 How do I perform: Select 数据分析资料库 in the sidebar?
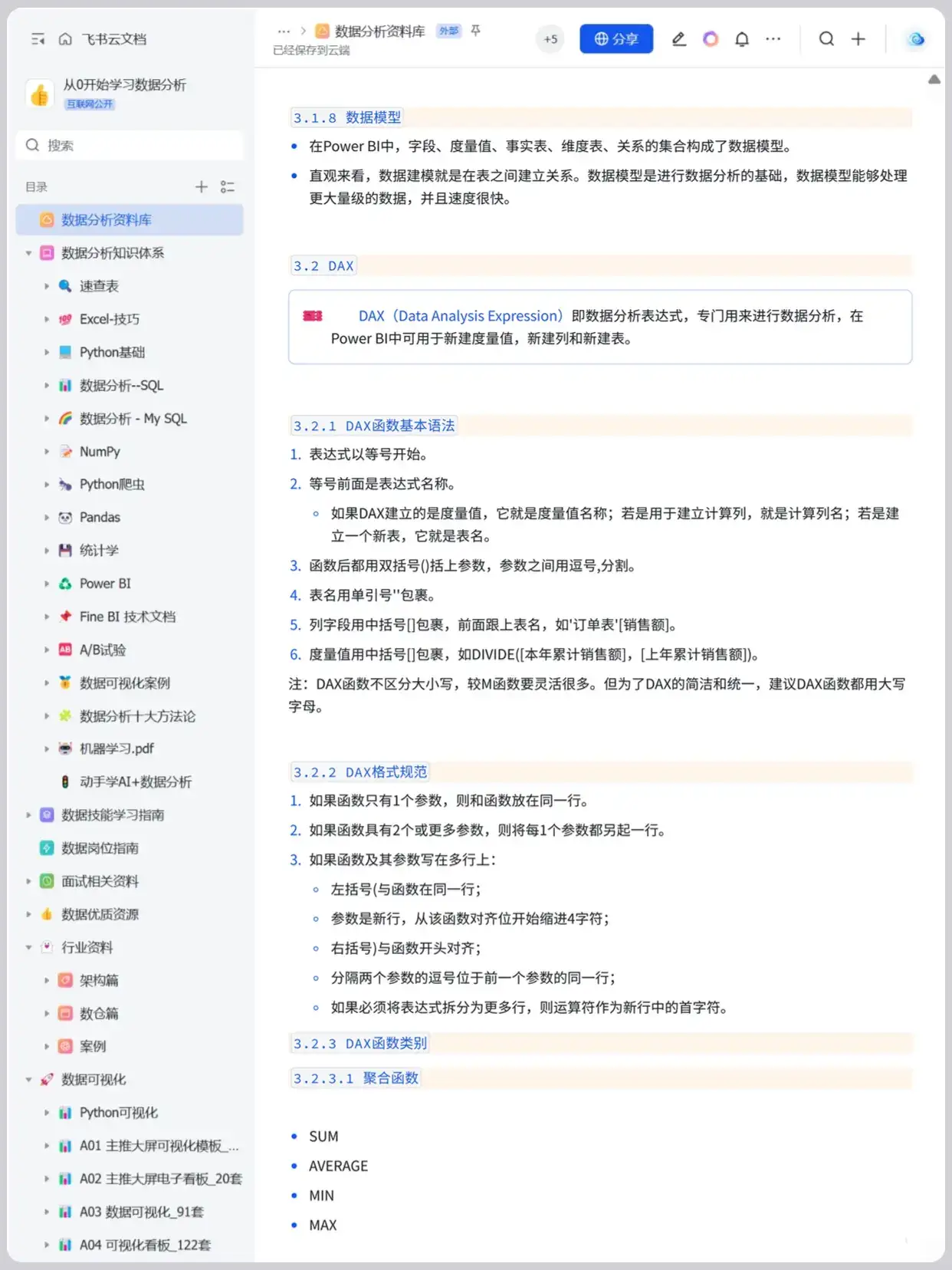point(130,220)
